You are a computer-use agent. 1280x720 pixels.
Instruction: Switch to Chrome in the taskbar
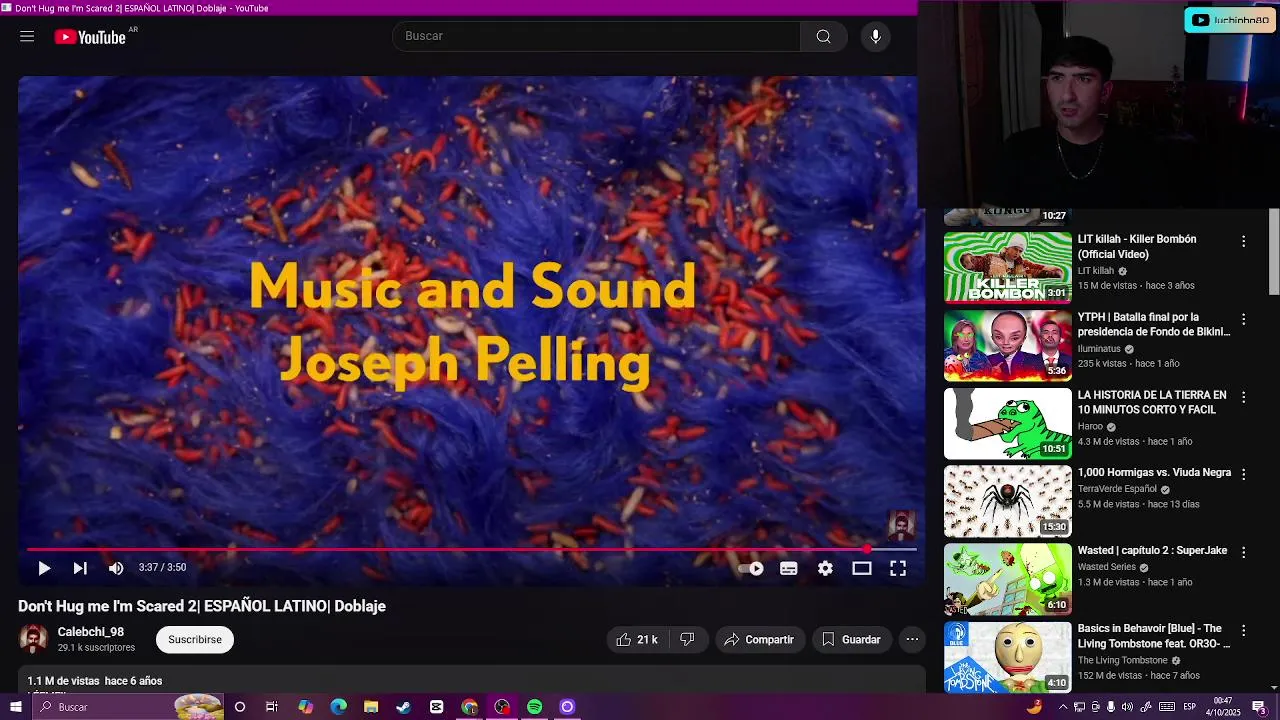tap(469, 707)
